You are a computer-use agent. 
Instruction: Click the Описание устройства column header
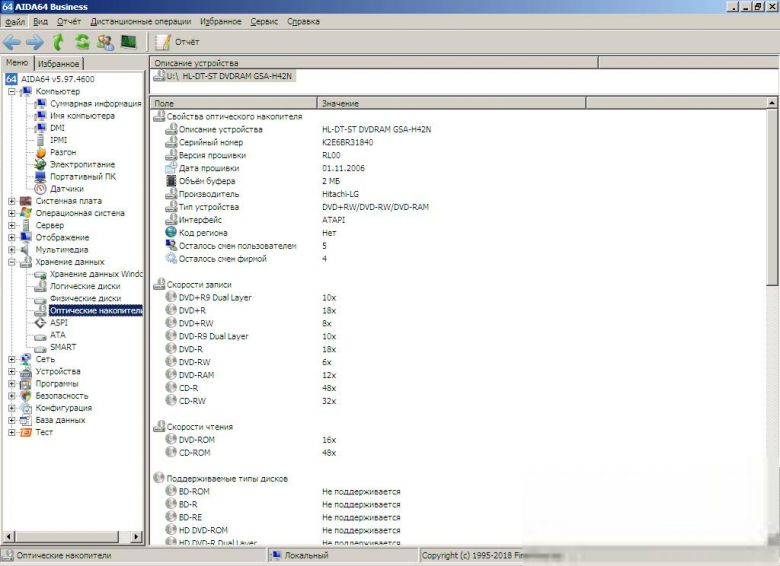click(374, 63)
